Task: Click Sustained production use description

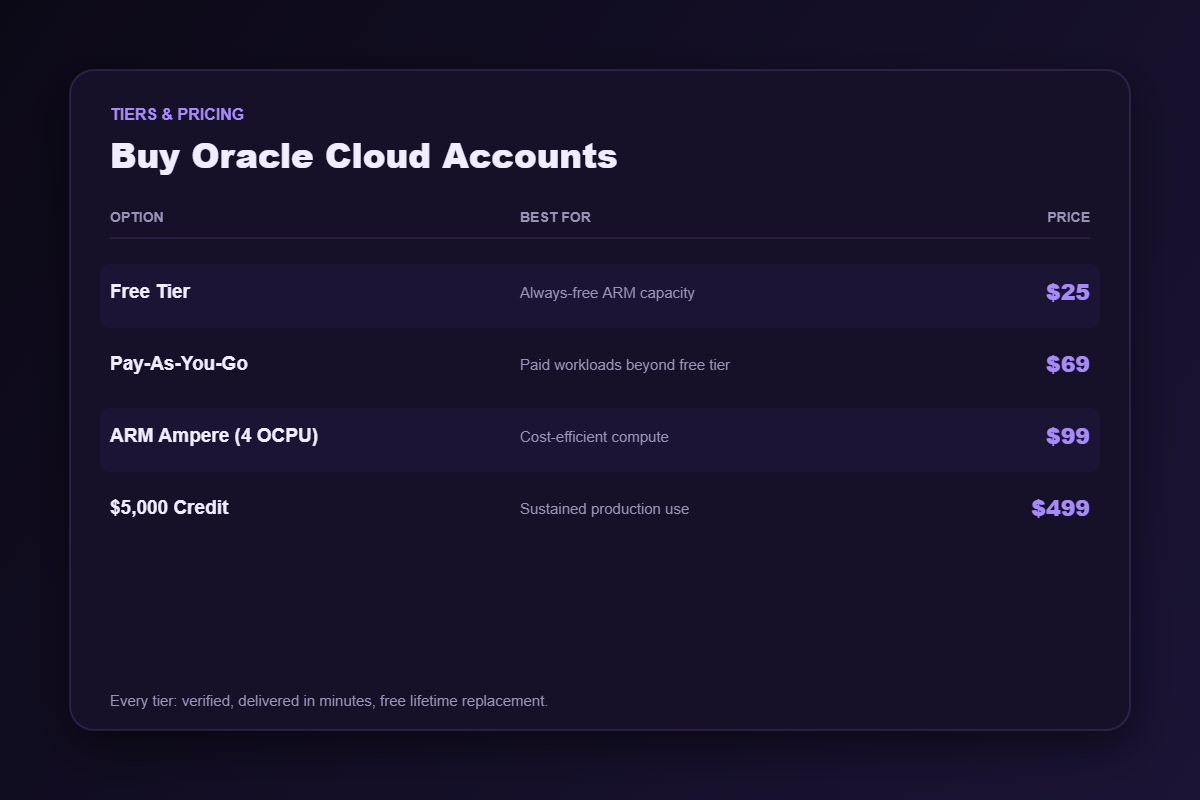Action: 604,509
